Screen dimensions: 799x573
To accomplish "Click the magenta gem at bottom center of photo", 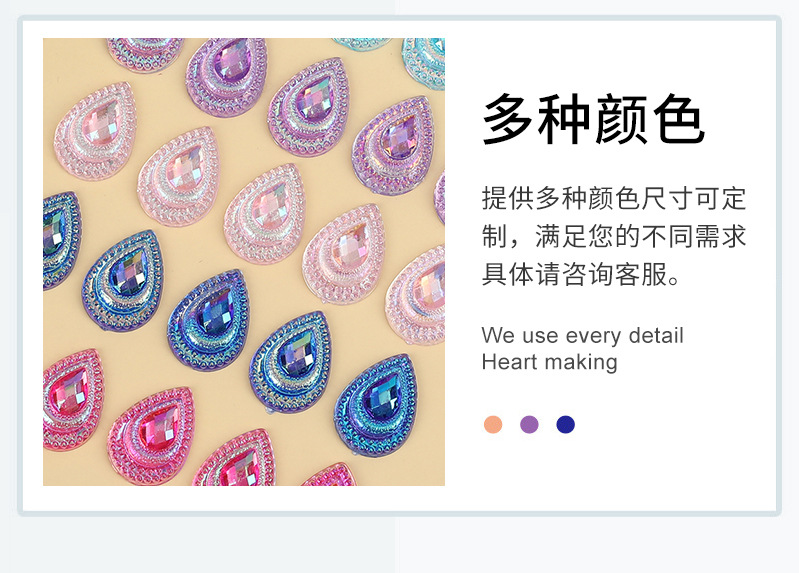I will point(235,459).
